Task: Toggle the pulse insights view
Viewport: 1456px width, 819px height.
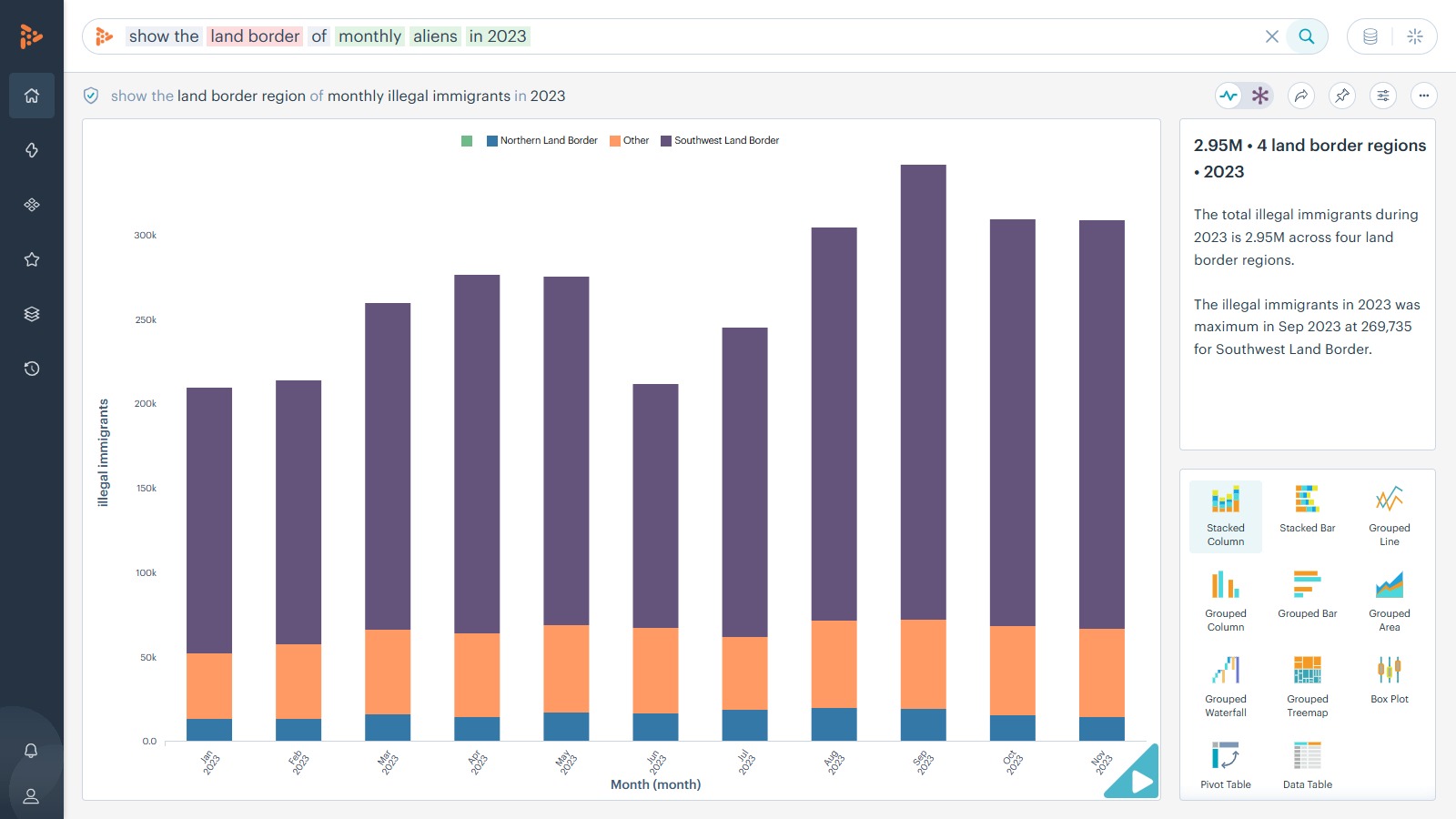Action: coord(1229,96)
